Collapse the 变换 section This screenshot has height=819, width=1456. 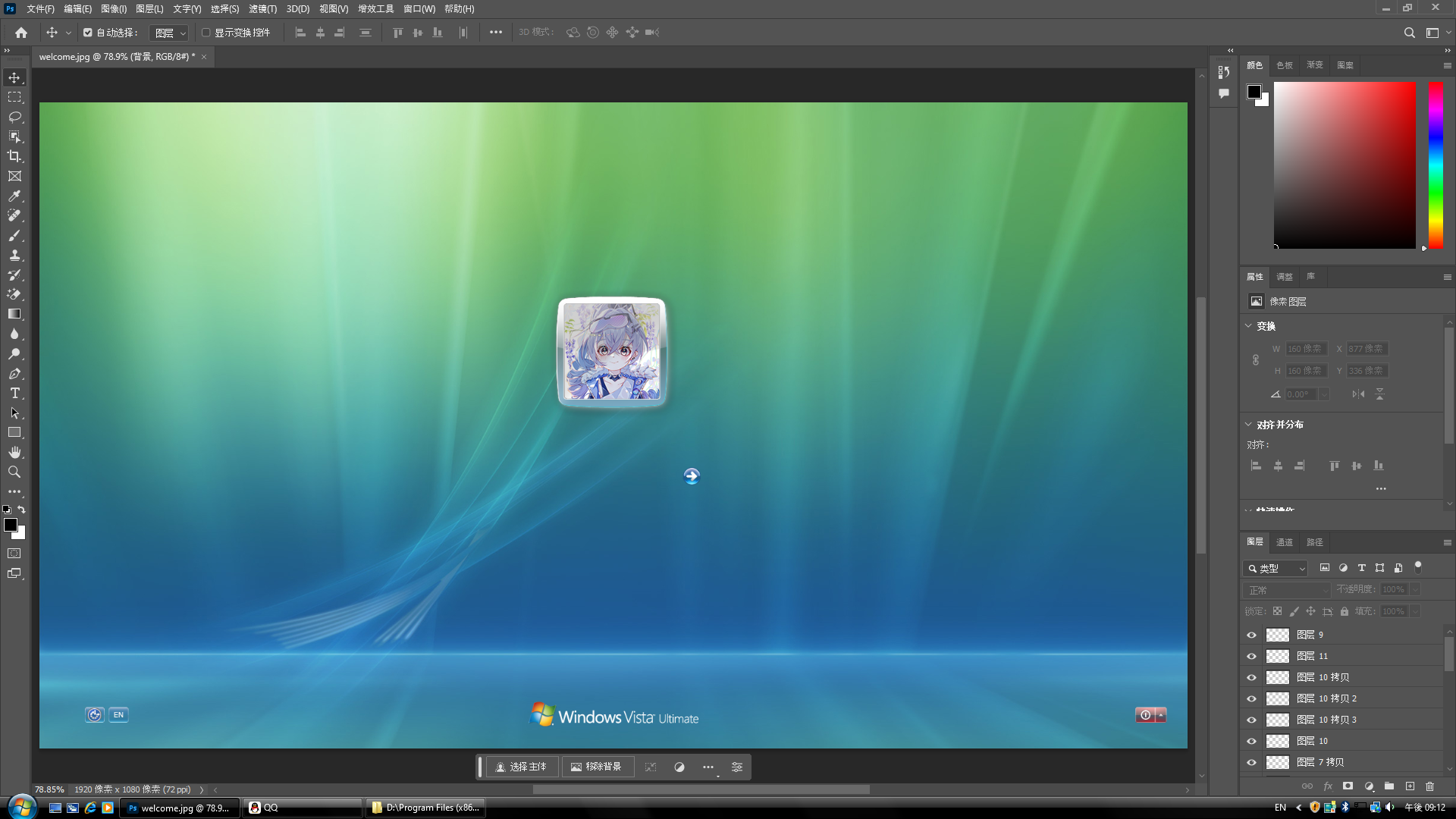click(x=1248, y=326)
